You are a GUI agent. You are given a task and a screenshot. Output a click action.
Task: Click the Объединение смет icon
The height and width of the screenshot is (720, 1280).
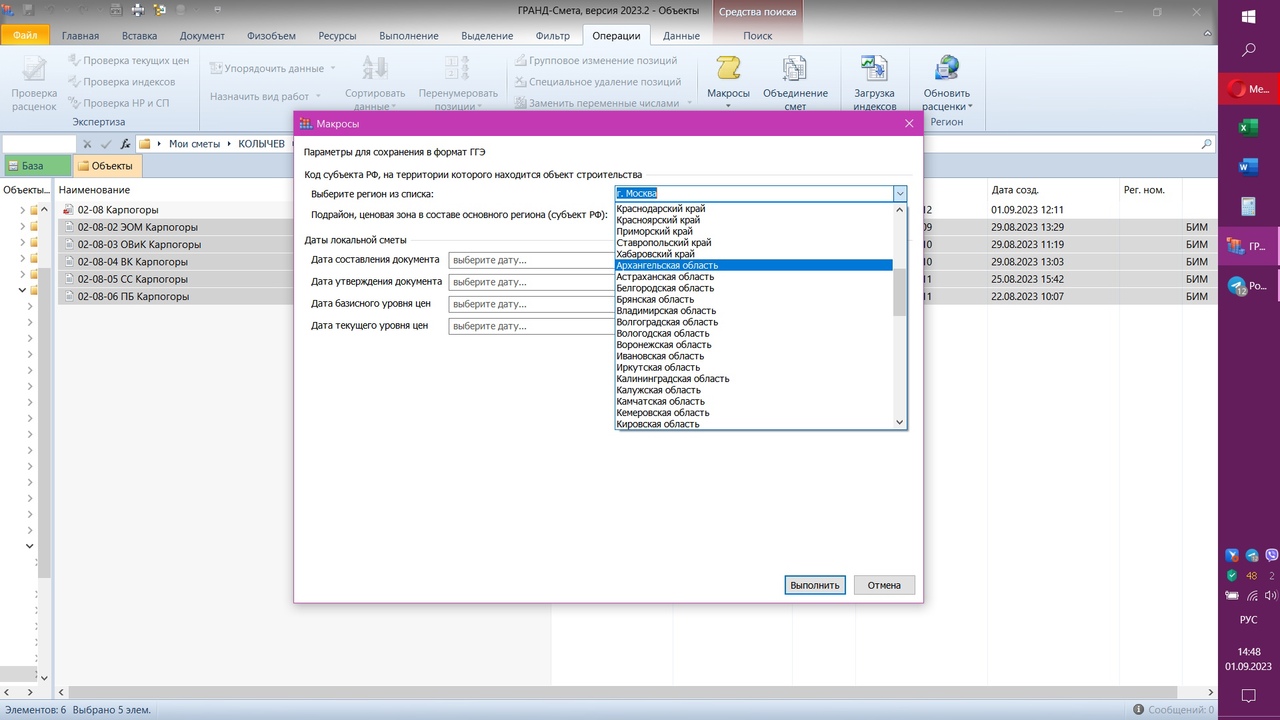(795, 72)
